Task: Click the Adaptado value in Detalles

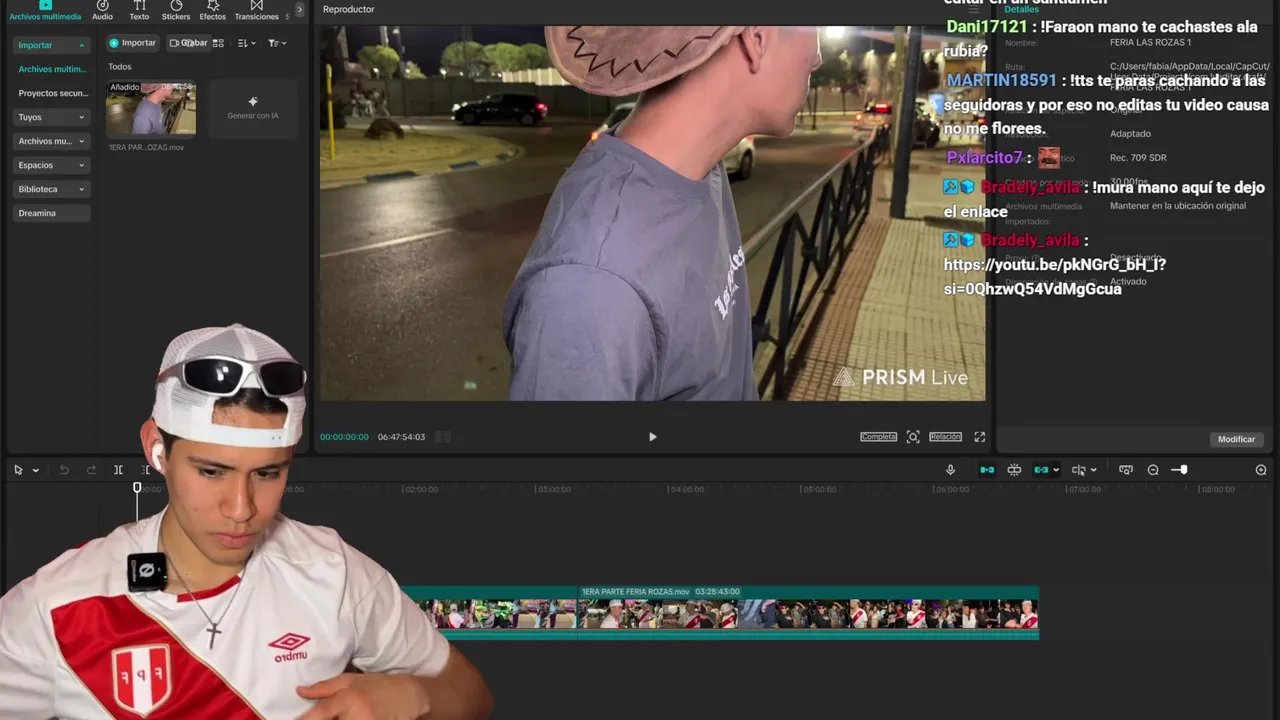Action: pyautogui.click(x=1130, y=134)
